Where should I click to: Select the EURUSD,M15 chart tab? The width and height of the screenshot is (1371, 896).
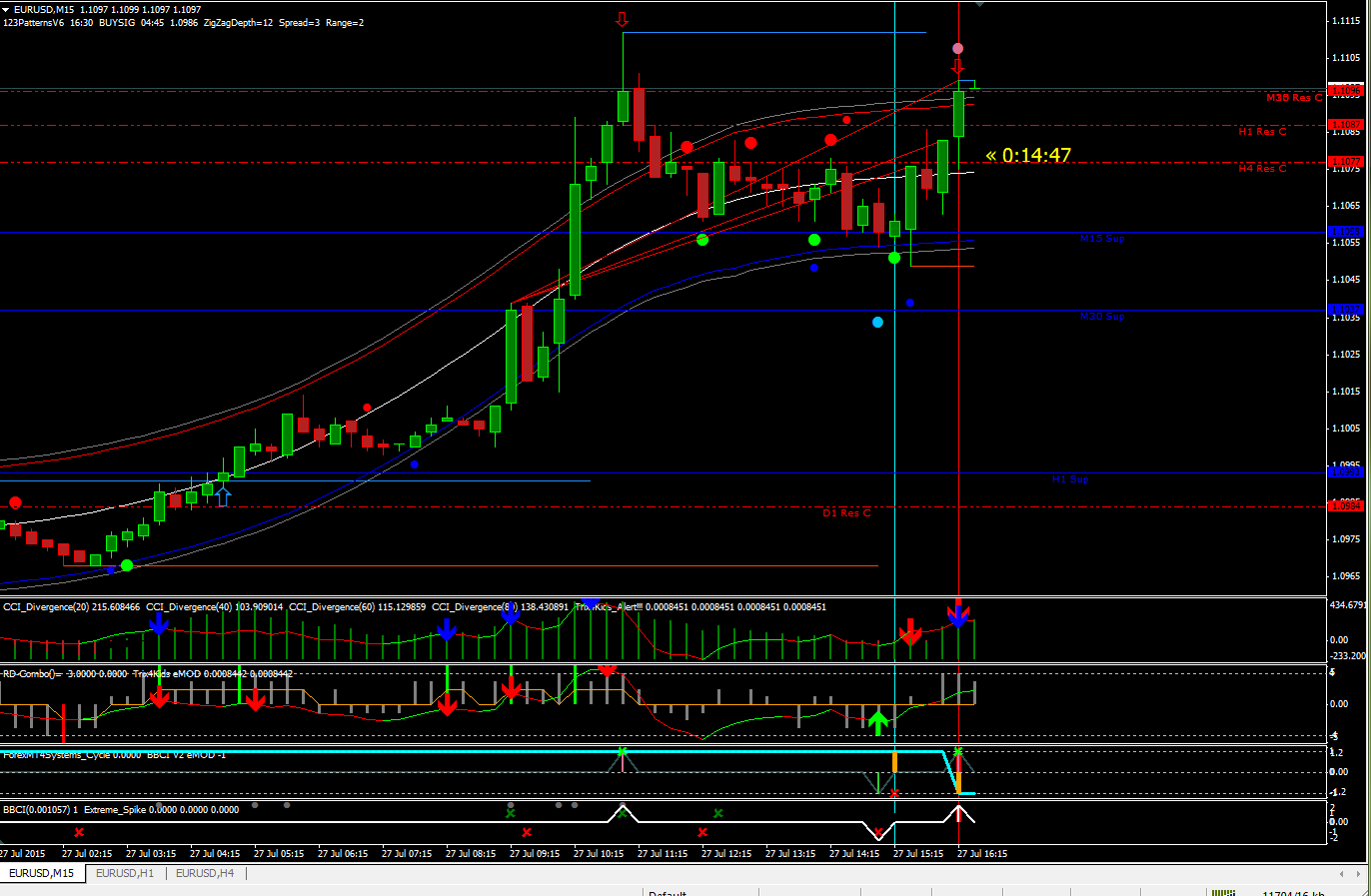pyautogui.click(x=41, y=873)
